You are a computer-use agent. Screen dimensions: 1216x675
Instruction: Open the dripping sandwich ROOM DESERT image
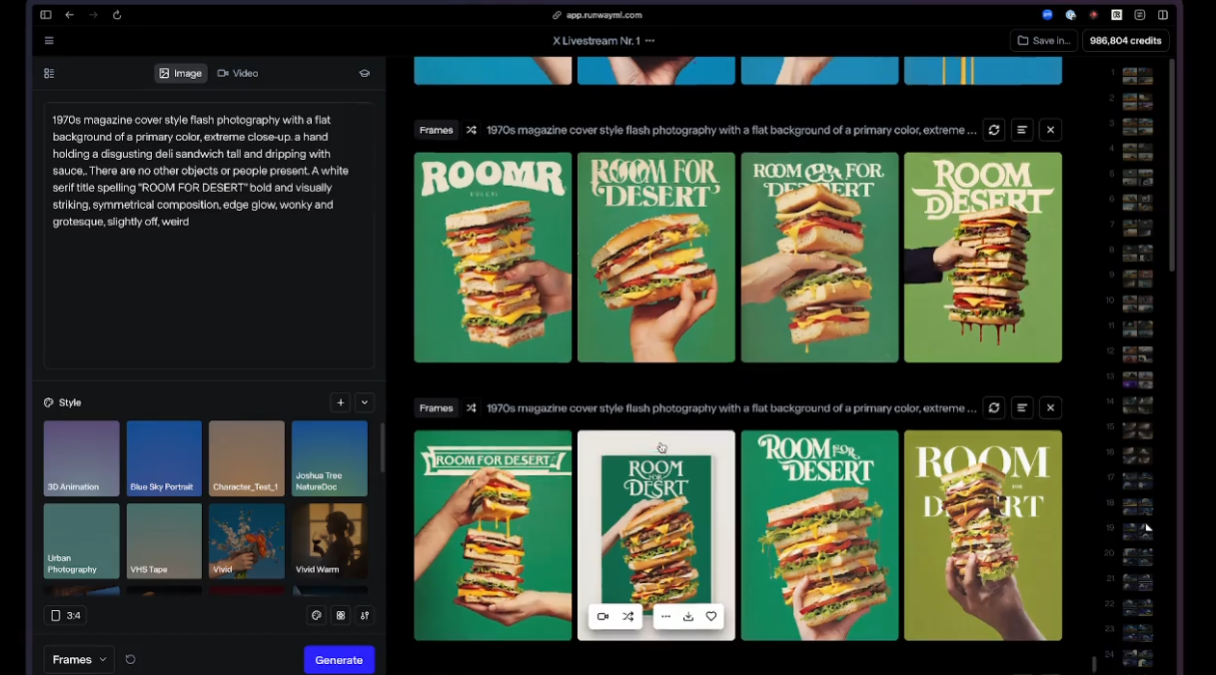(x=983, y=257)
